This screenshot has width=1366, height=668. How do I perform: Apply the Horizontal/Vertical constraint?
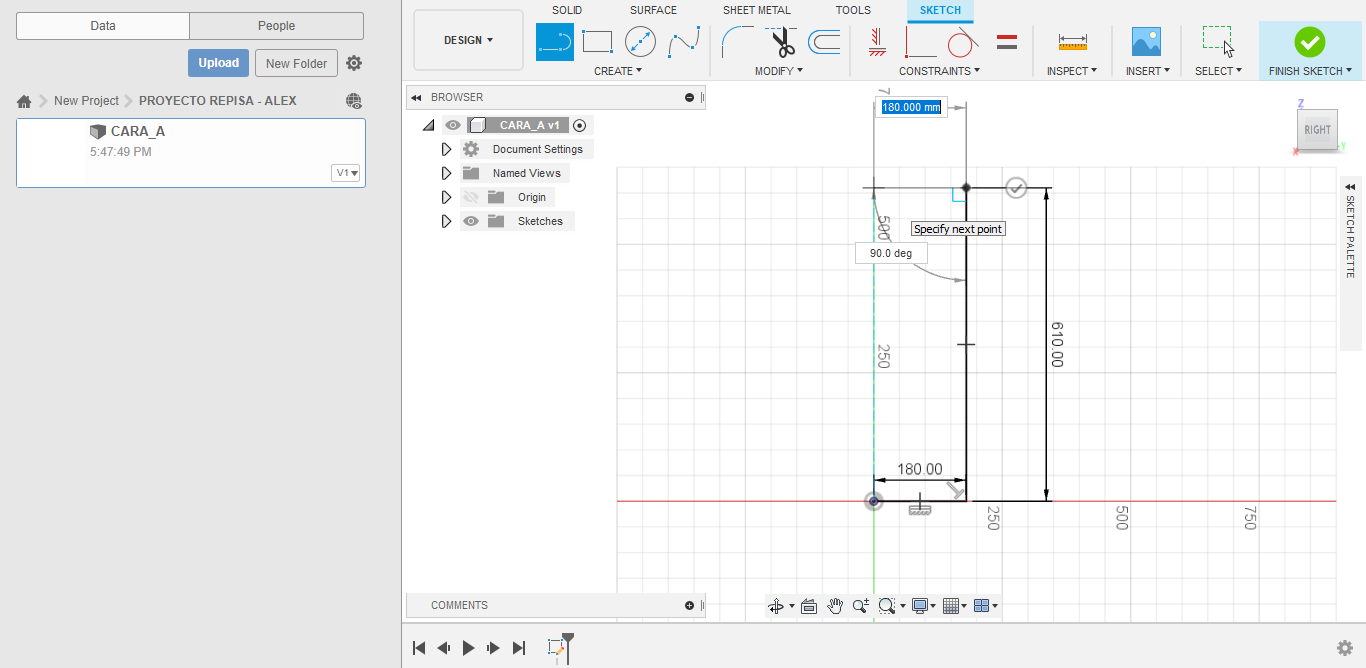920,42
